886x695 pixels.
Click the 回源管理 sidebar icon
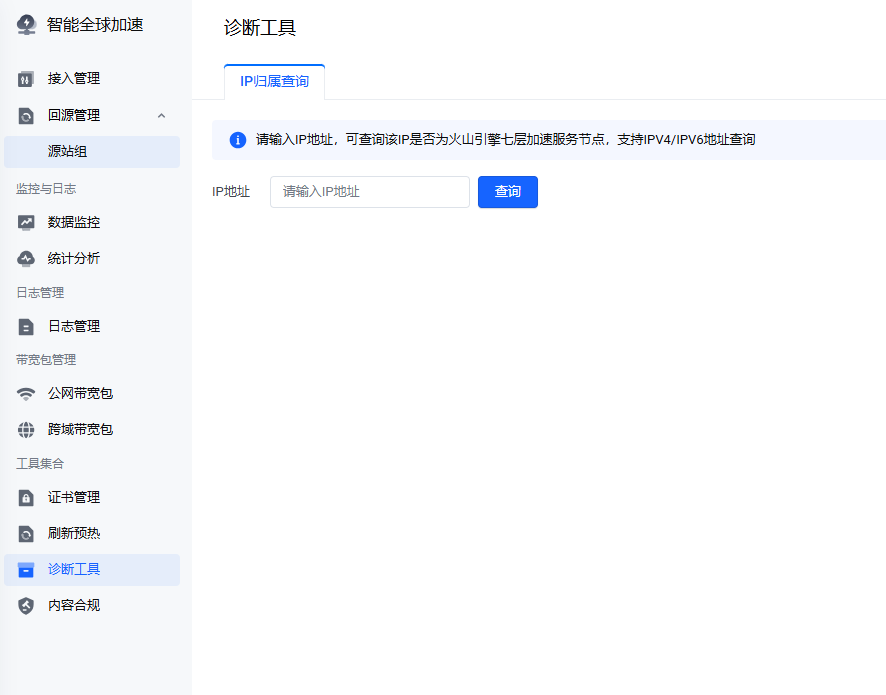[27, 116]
